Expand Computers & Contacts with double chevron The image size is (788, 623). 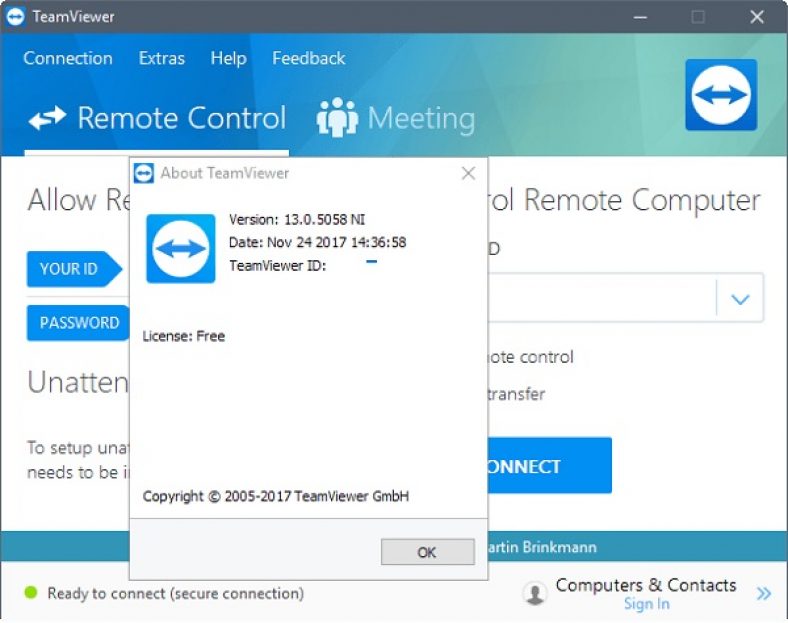tap(763, 593)
